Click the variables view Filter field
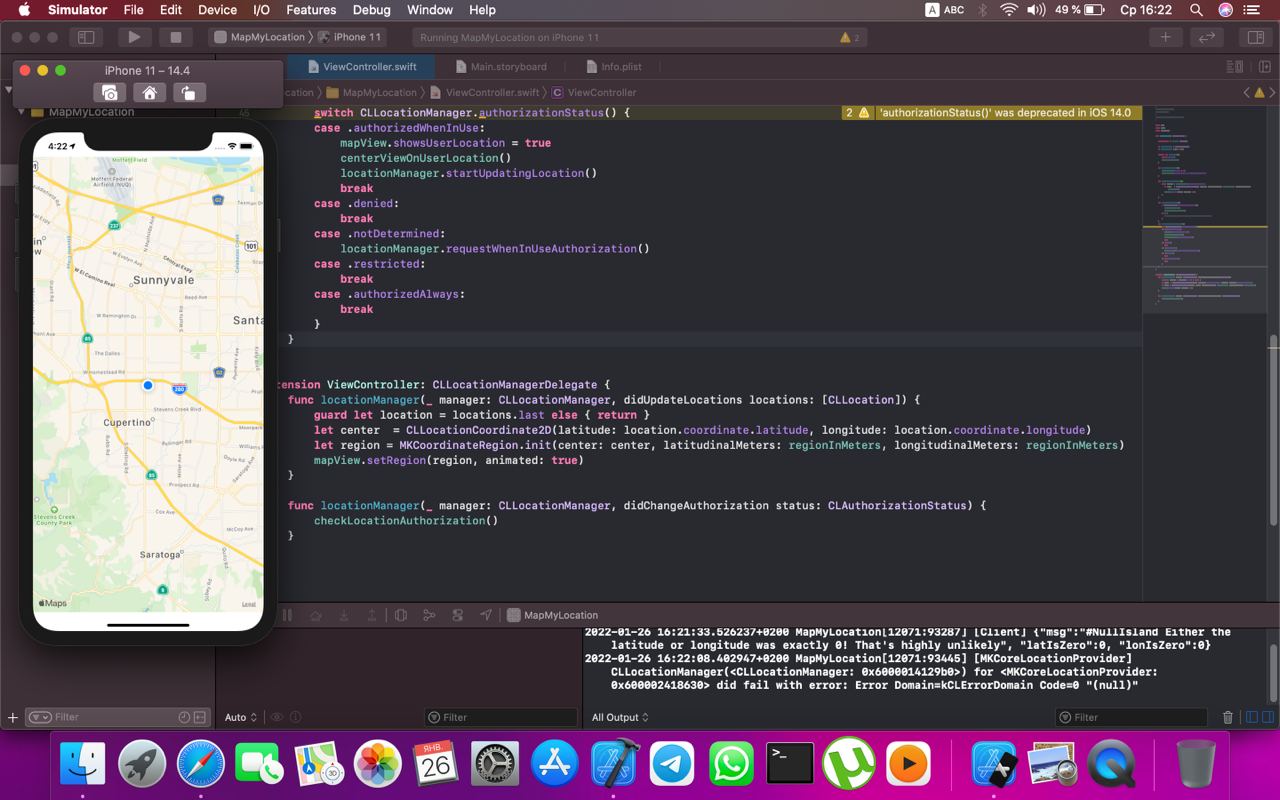Image resolution: width=1280 pixels, height=800 pixels. (x=501, y=717)
